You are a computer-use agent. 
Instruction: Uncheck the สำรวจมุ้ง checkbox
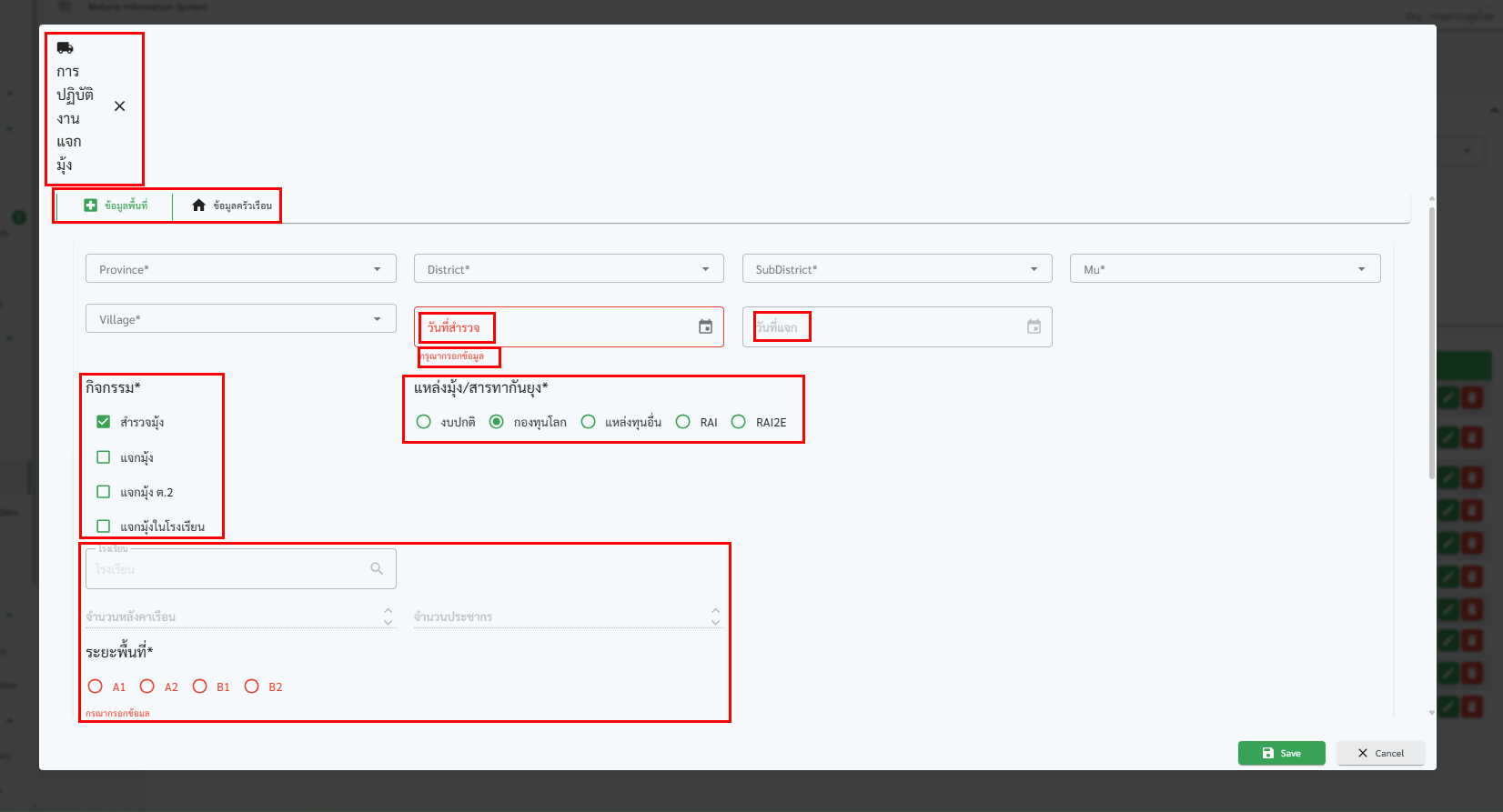104,422
